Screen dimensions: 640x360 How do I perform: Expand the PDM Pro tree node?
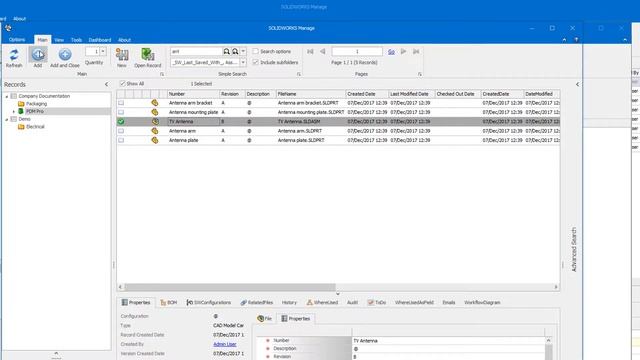click(x=14, y=111)
